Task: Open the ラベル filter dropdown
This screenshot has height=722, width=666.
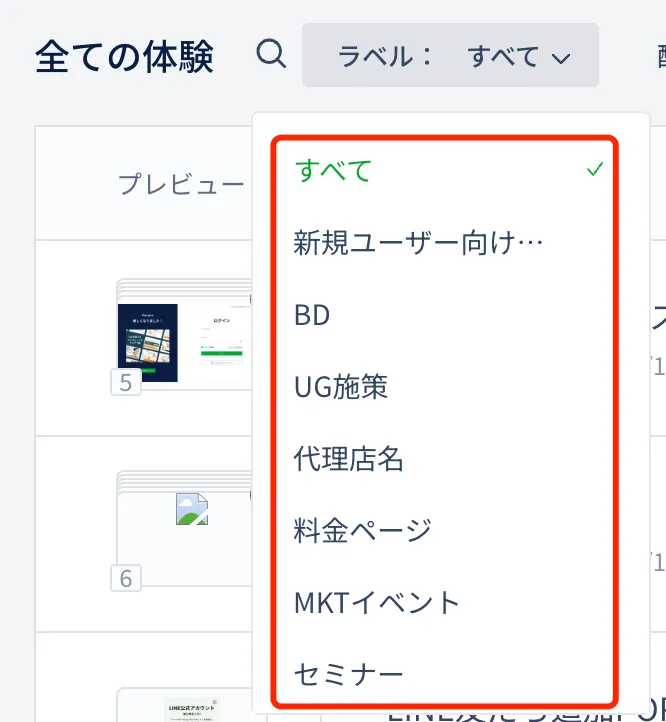Action: [450, 56]
